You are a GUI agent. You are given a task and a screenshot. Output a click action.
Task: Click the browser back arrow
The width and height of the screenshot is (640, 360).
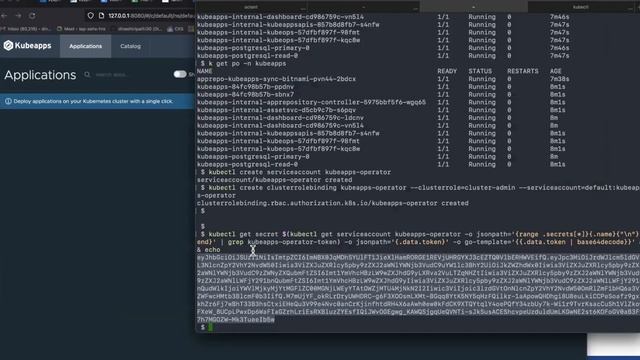pyautogui.click(x=4, y=16)
